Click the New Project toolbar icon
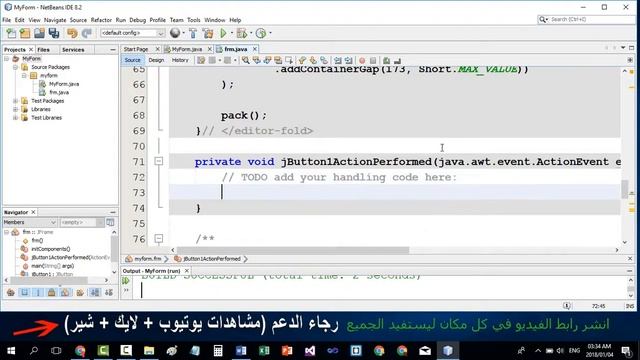This screenshot has height=360, width=640. tap(25, 33)
